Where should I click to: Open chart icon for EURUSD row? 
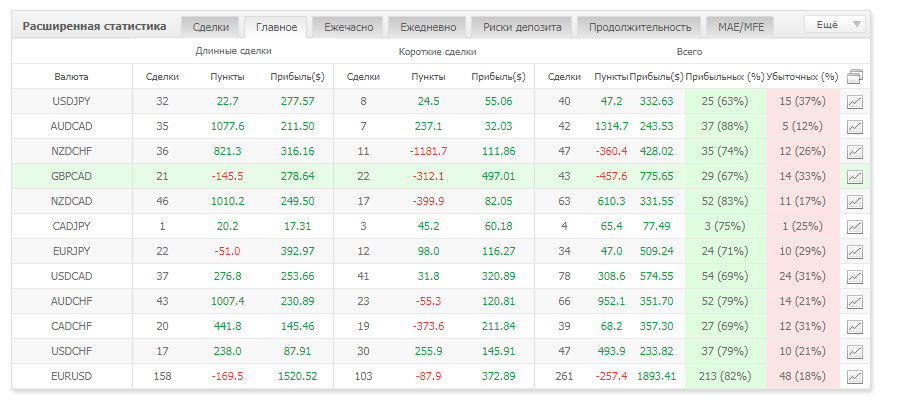(854, 377)
